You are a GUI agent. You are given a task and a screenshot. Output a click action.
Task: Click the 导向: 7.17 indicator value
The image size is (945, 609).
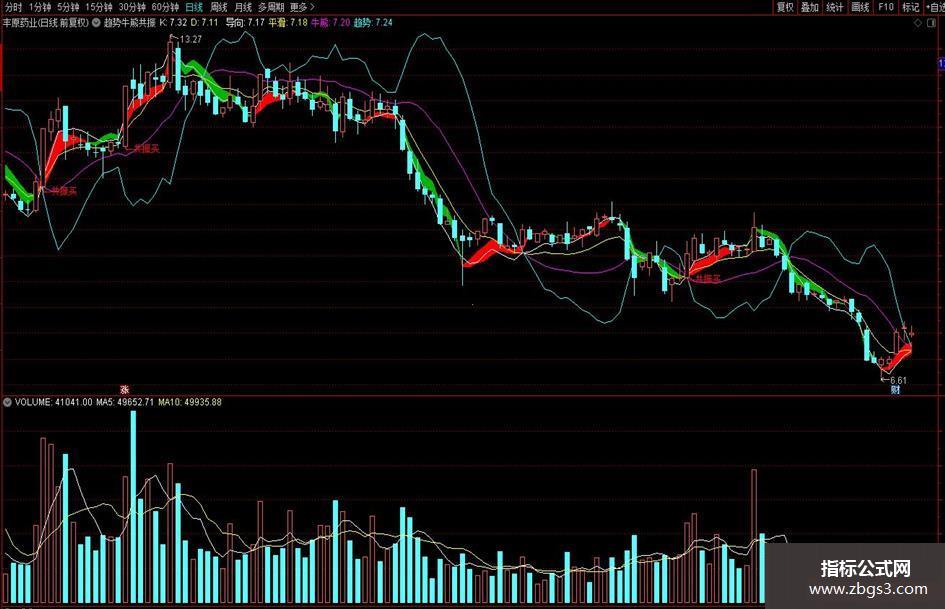[x=245, y=23]
